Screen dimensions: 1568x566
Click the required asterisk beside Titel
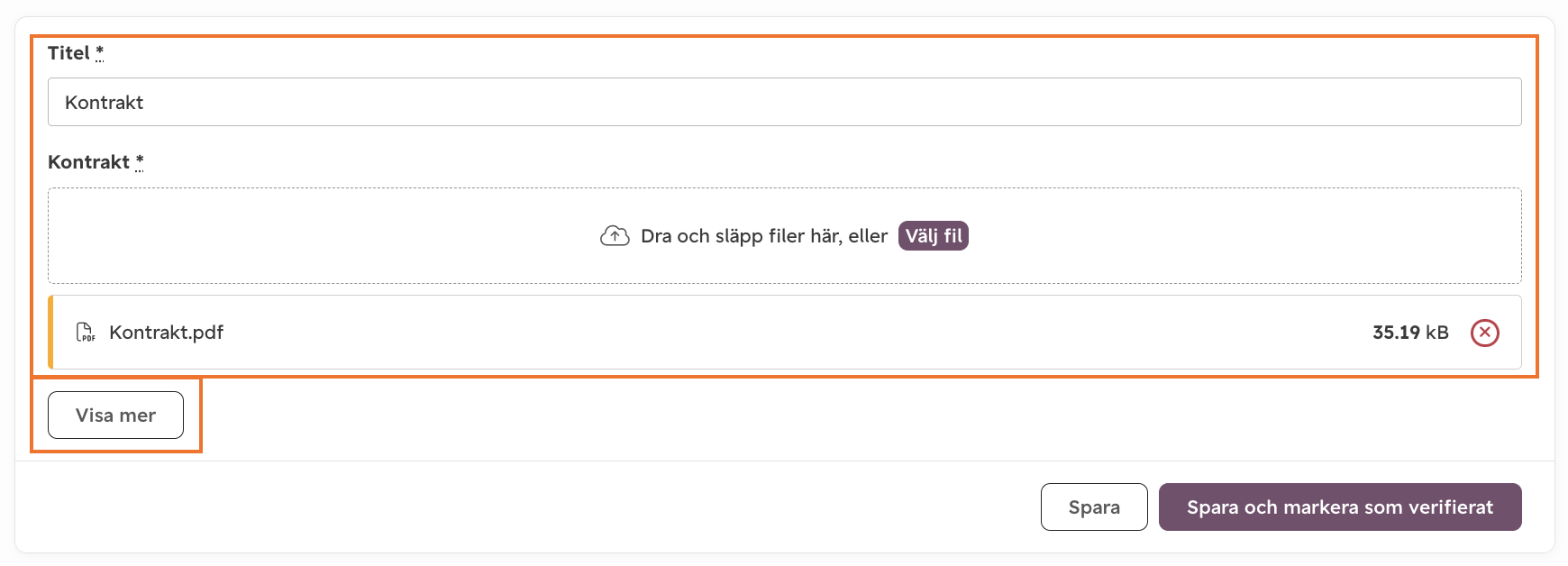point(99,52)
